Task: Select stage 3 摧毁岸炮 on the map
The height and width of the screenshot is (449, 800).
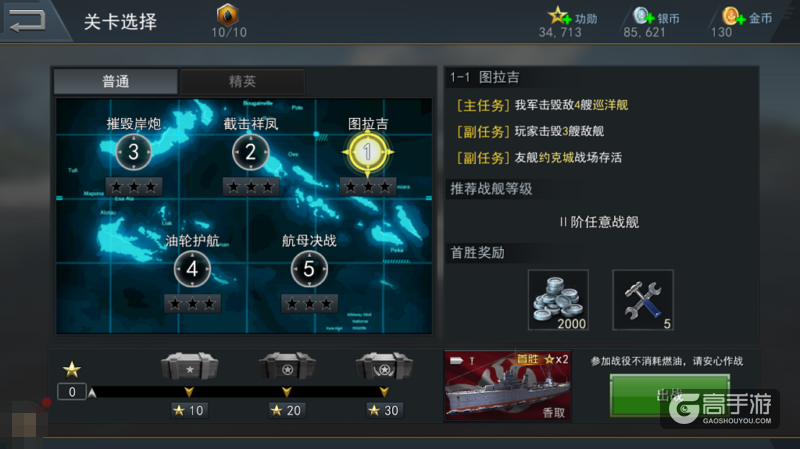Action: [134, 152]
